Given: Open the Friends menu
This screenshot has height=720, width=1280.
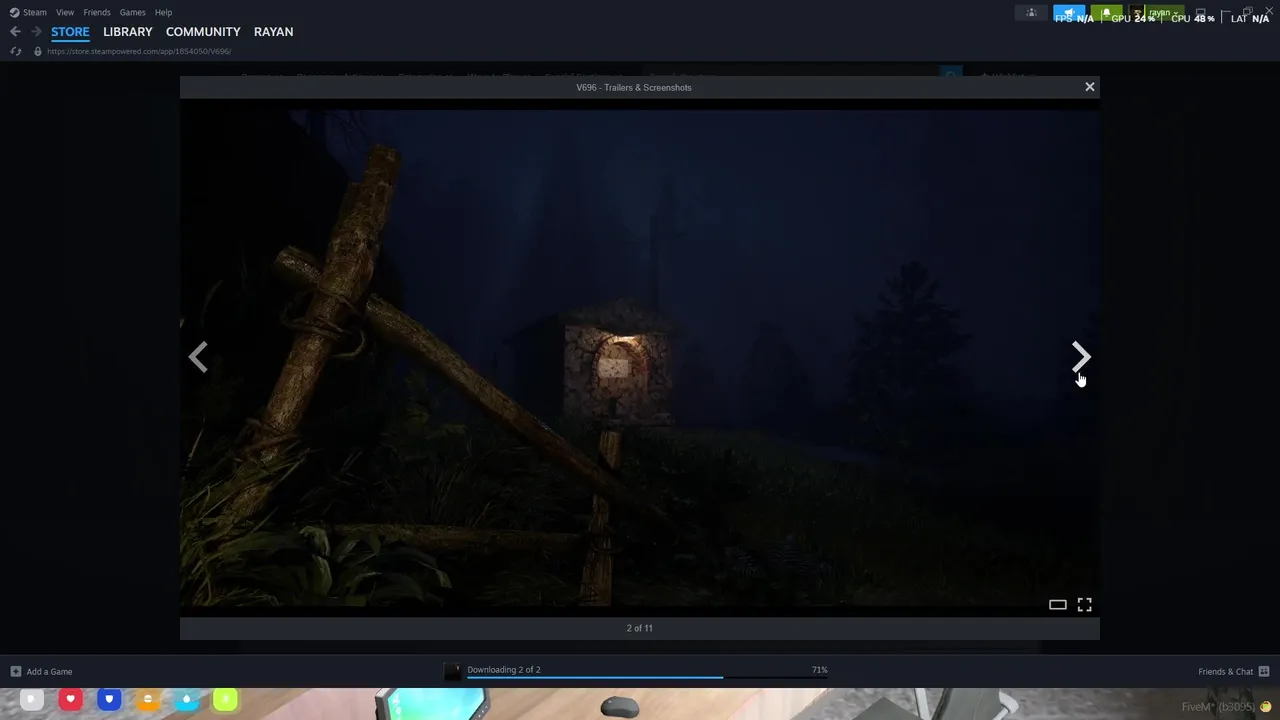Looking at the screenshot, I should click(97, 12).
